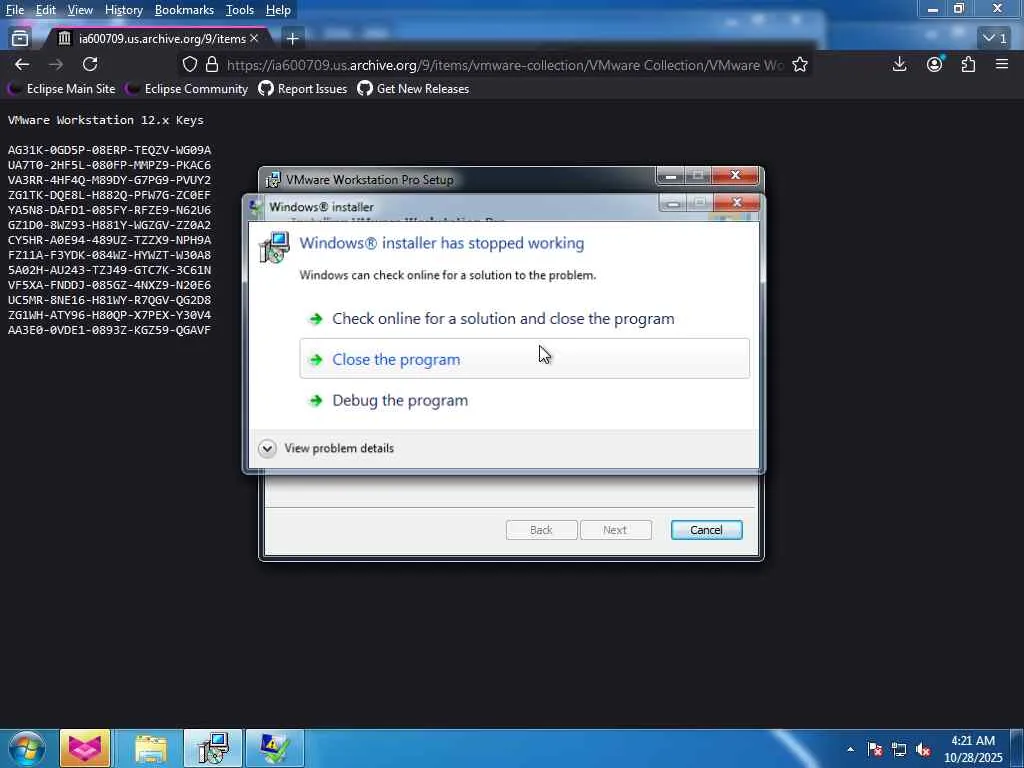
Task: Open the list all tabs dropdown
Action: [995, 39]
